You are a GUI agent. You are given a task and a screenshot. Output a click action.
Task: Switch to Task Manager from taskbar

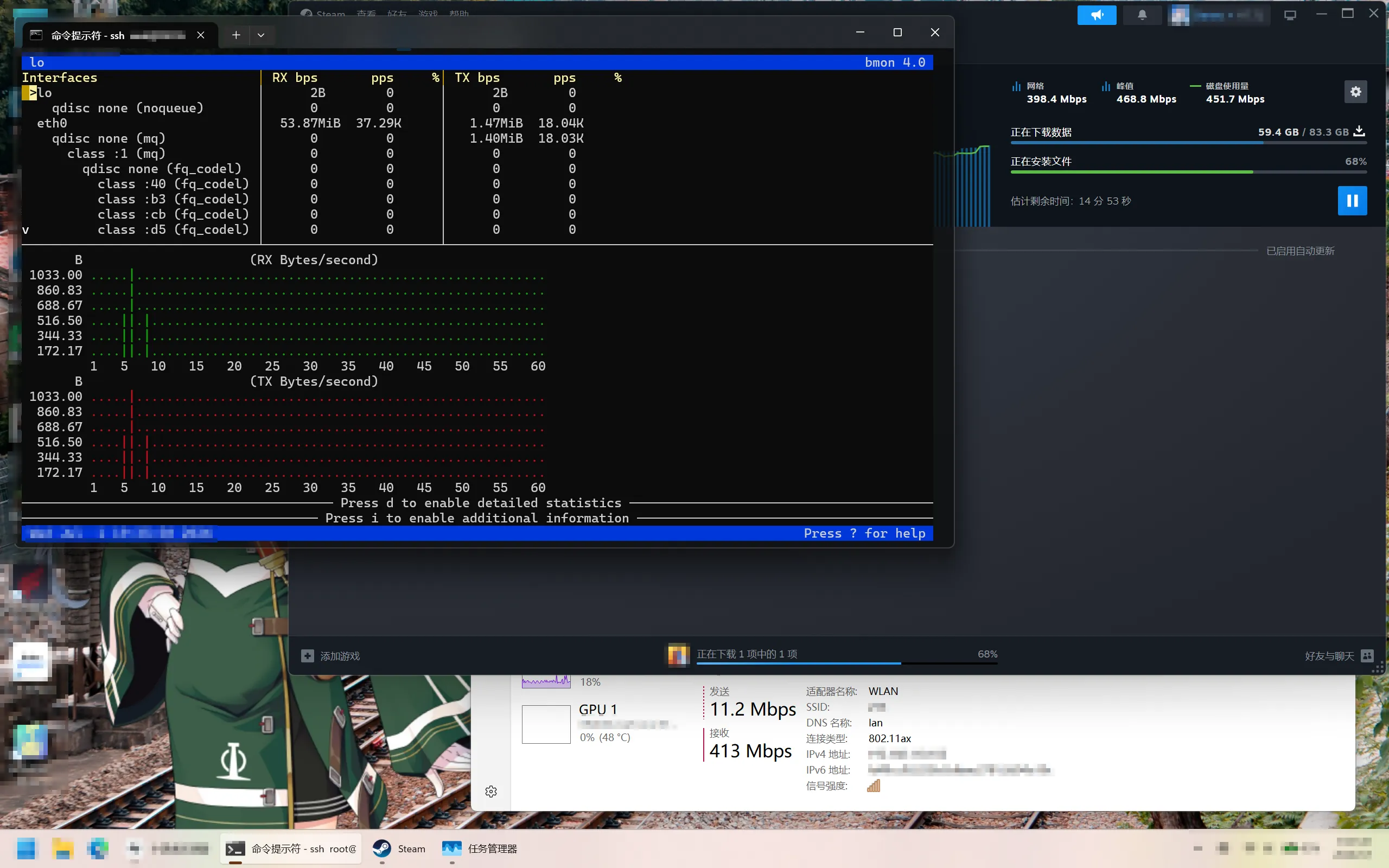480,848
